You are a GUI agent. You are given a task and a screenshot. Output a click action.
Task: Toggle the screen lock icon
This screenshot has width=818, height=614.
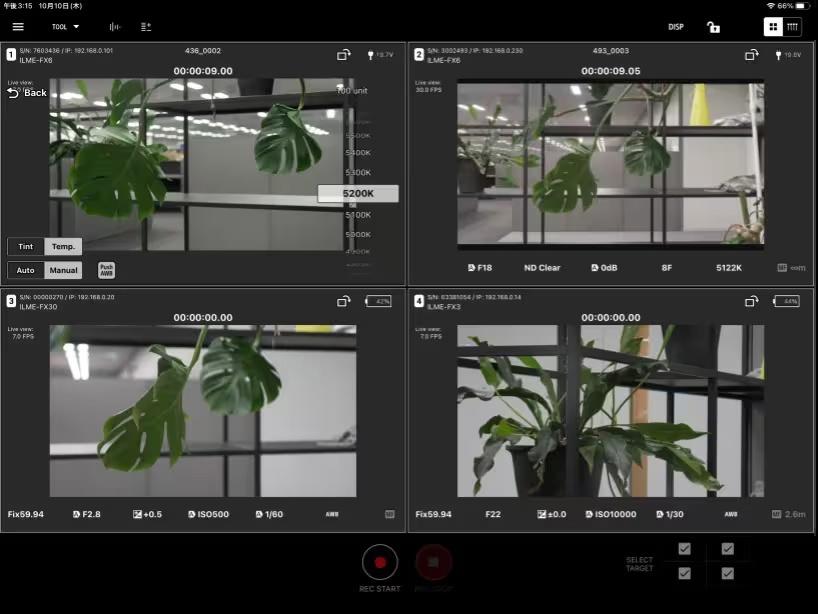pos(713,27)
